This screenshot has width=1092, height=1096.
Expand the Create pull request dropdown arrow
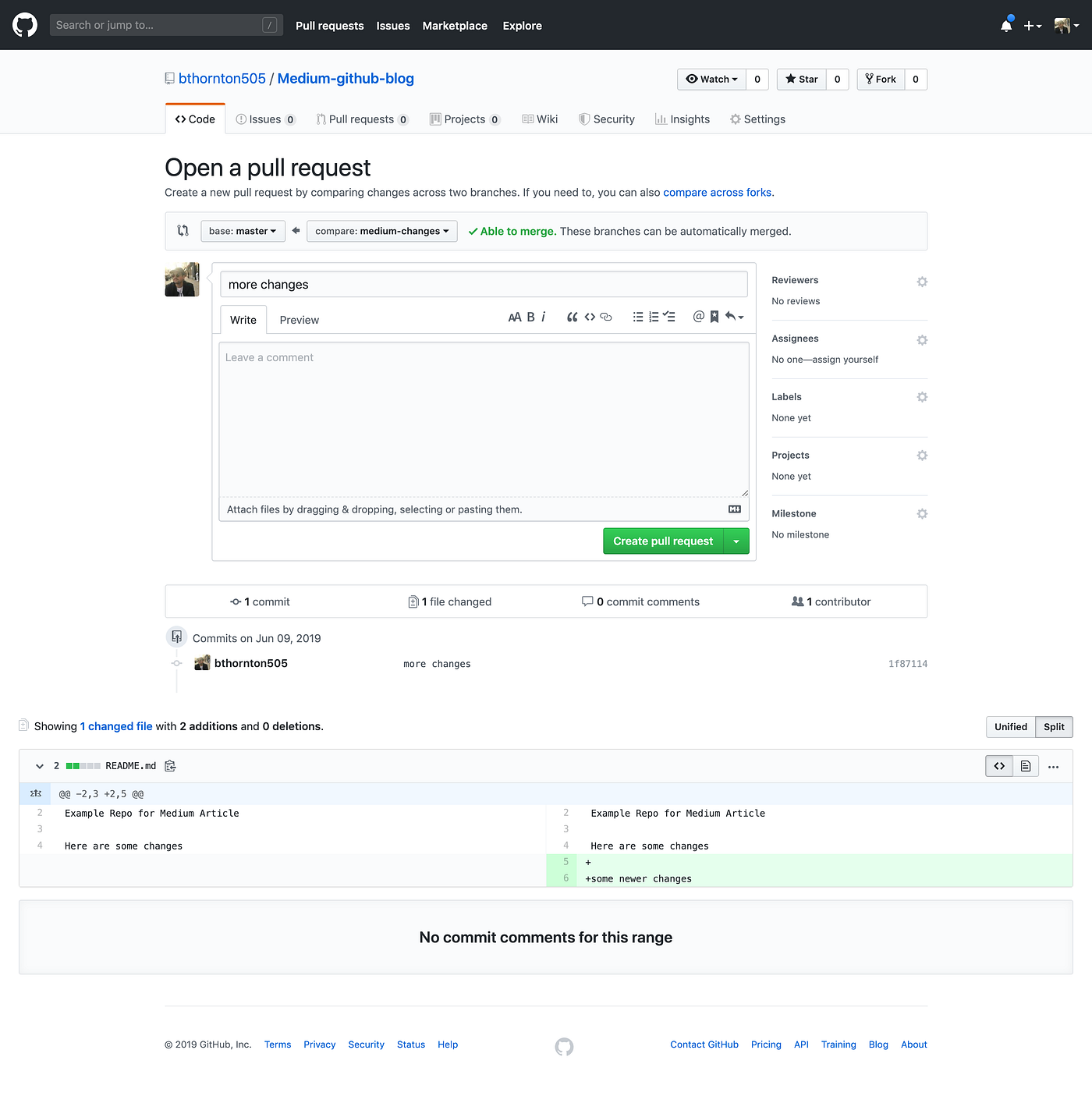(x=736, y=541)
